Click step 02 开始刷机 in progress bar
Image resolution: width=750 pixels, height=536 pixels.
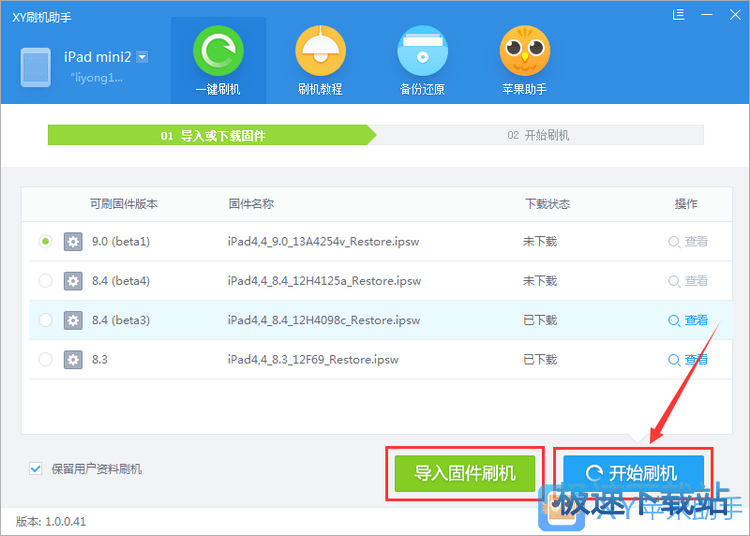tap(538, 135)
